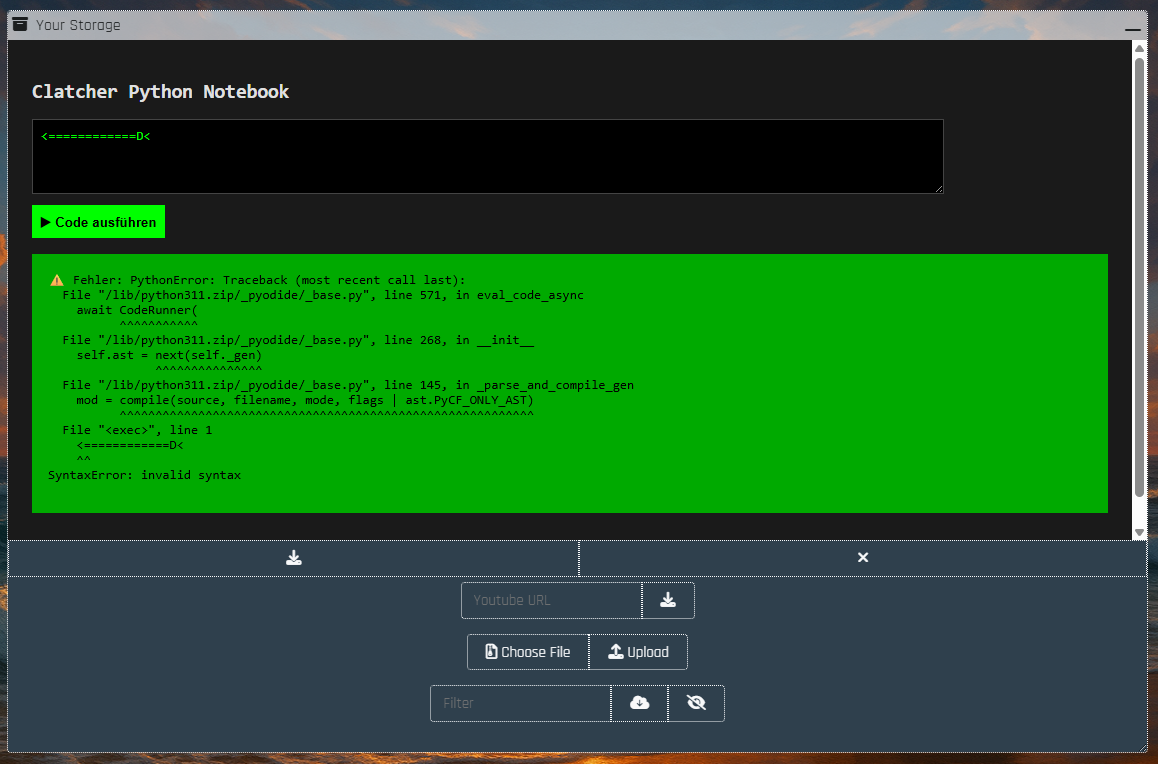Click inside the Python code editor textarea
1158x764 pixels.
coord(487,156)
